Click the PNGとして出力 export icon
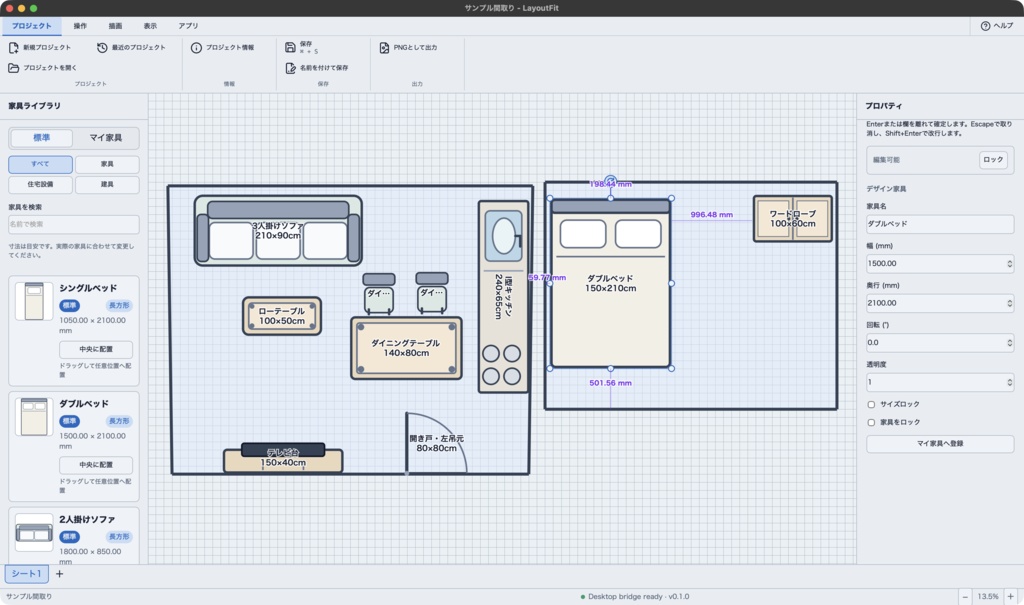Viewport: 1024px width, 605px height. 384,48
